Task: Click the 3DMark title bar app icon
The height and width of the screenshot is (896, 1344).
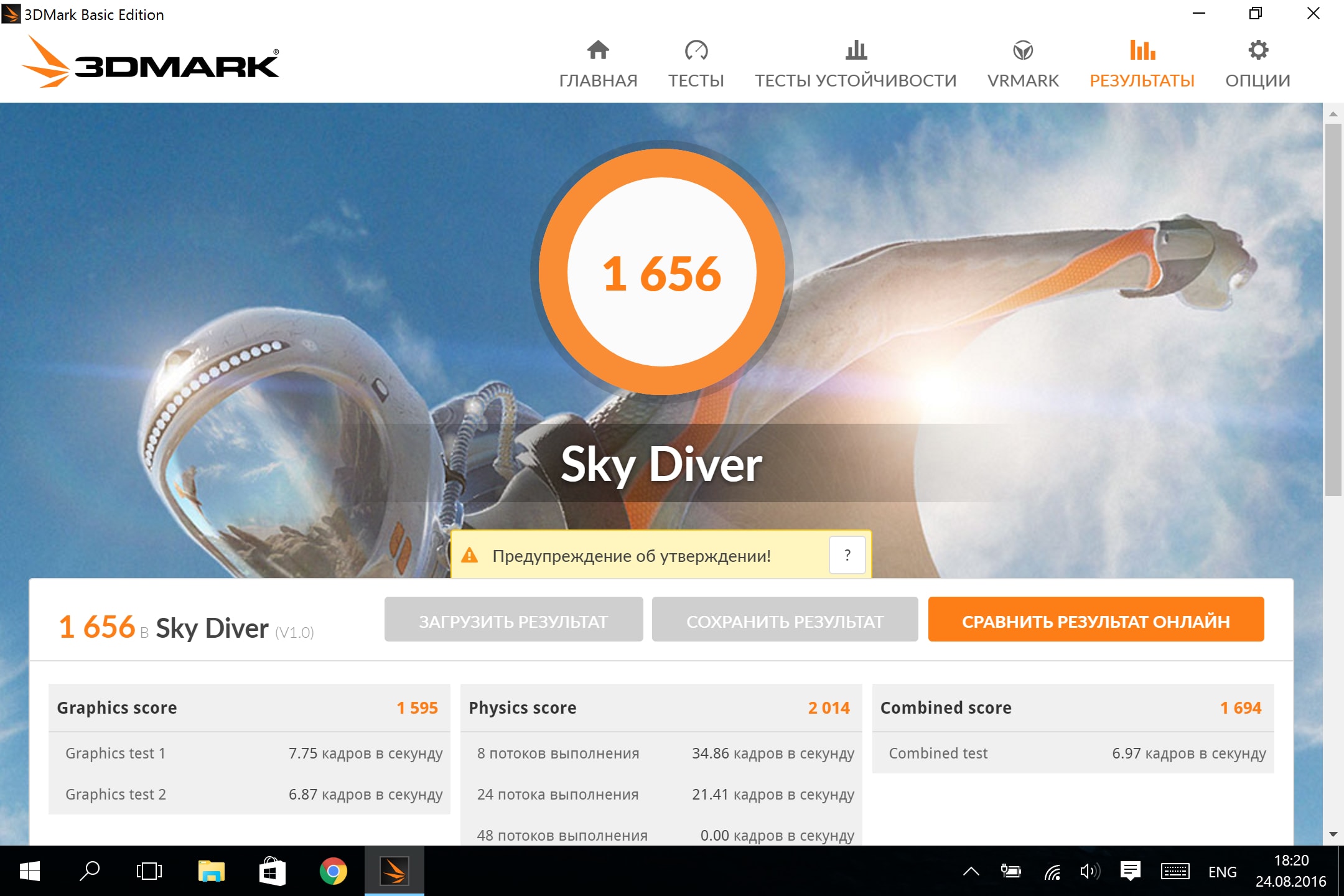Action: click(11, 14)
